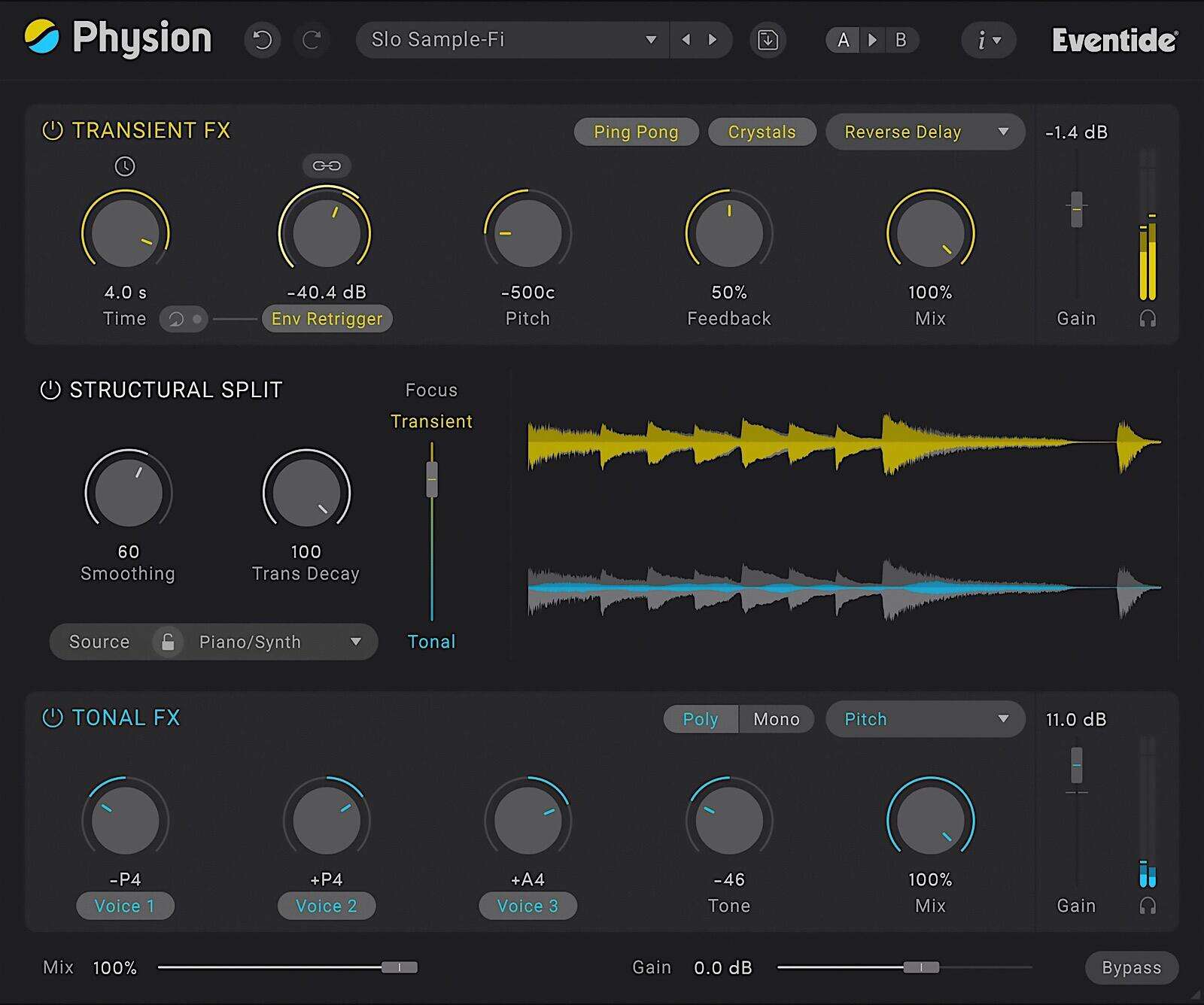Click the global Gain slider handle
The width and height of the screenshot is (1204, 1005).
click(x=921, y=967)
